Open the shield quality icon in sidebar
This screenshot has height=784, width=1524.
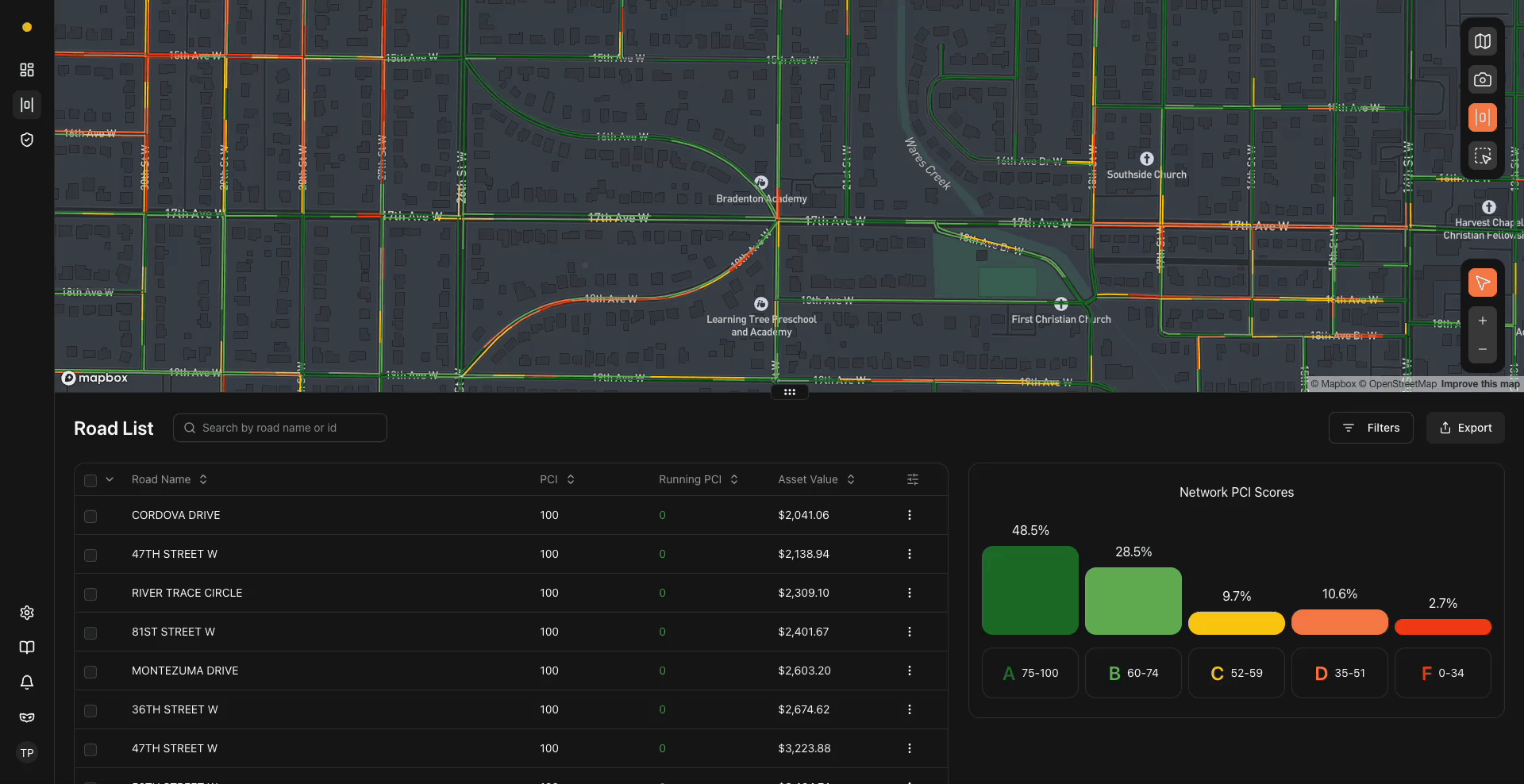[26, 139]
